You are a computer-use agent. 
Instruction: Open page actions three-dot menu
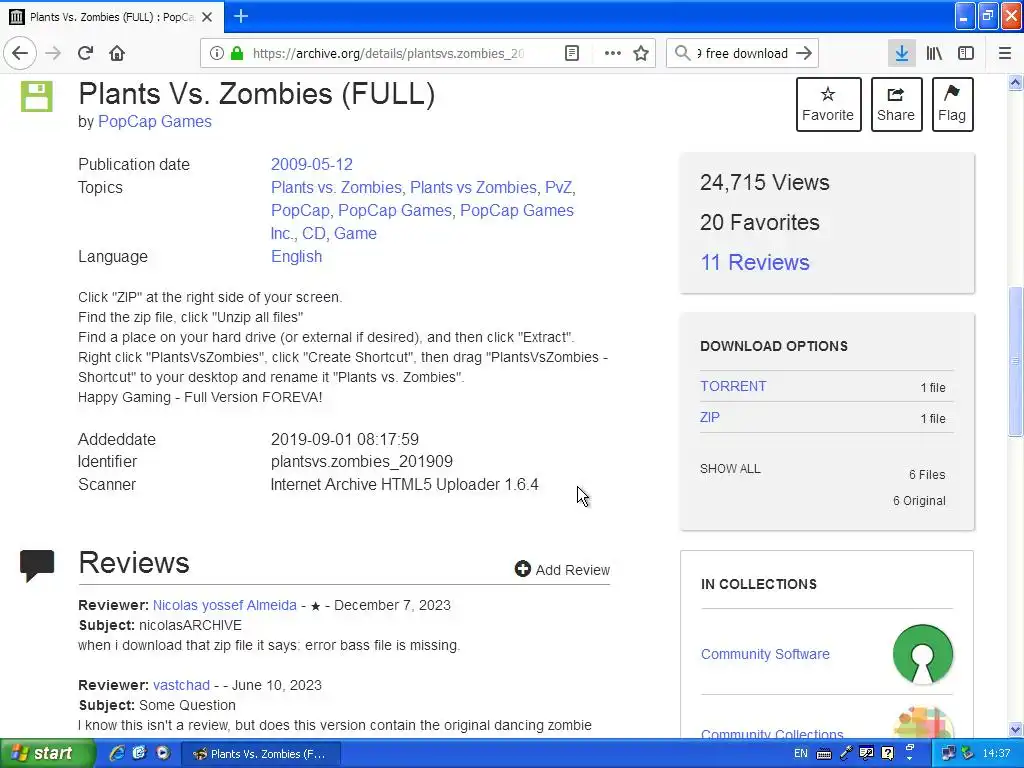point(613,53)
